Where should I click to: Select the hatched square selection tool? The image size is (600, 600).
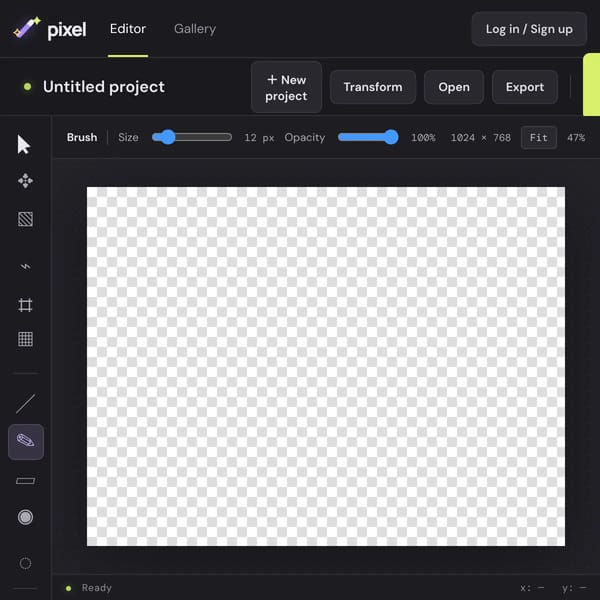[25, 219]
